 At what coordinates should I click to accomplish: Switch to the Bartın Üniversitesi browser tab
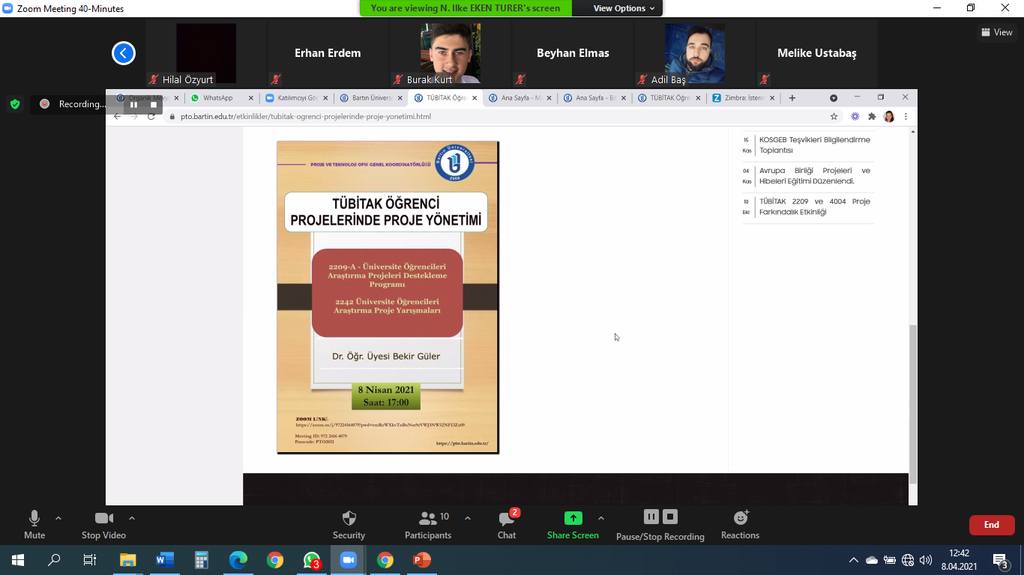coord(370,97)
